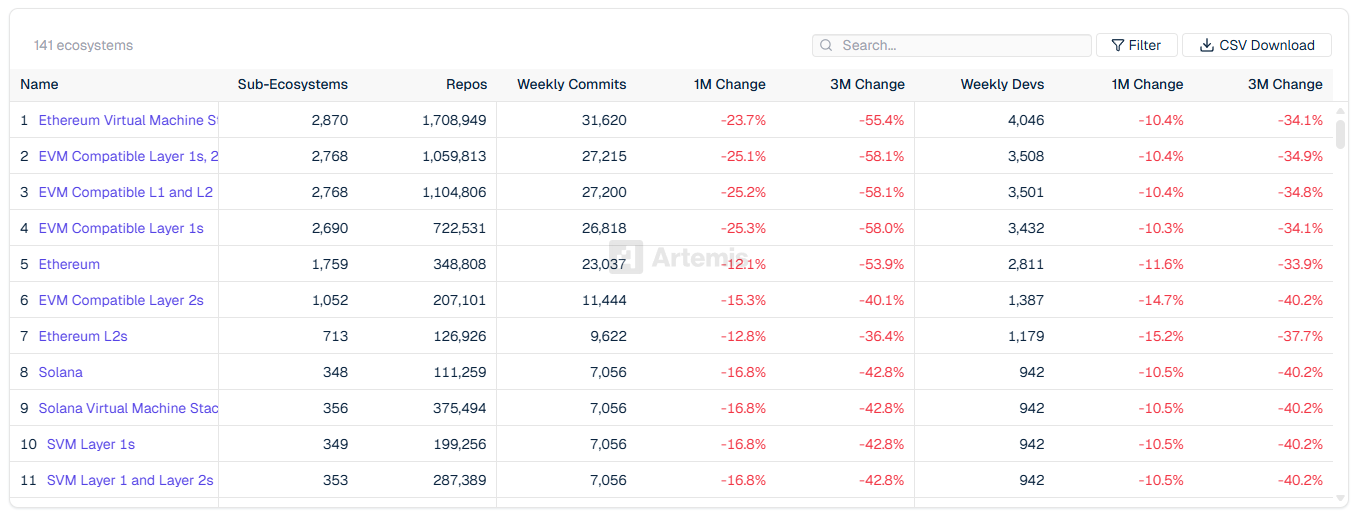Click the vertical scrollbar thumb

coord(1341,133)
